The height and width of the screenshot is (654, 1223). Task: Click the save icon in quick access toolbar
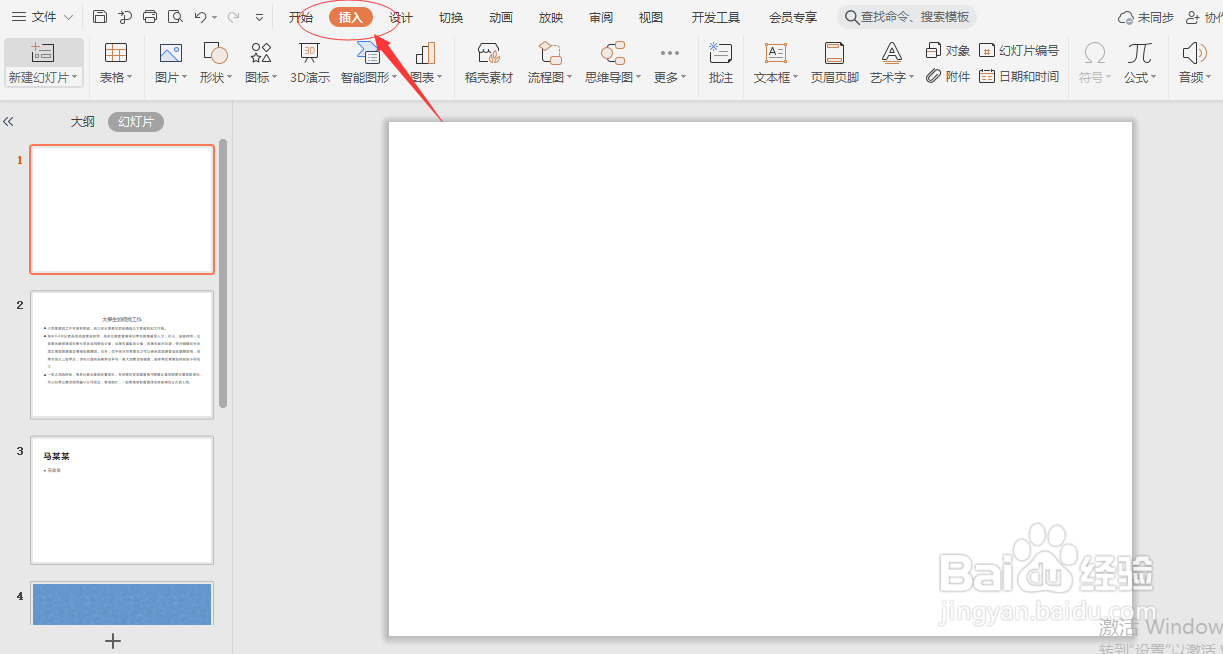pyautogui.click(x=100, y=17)
